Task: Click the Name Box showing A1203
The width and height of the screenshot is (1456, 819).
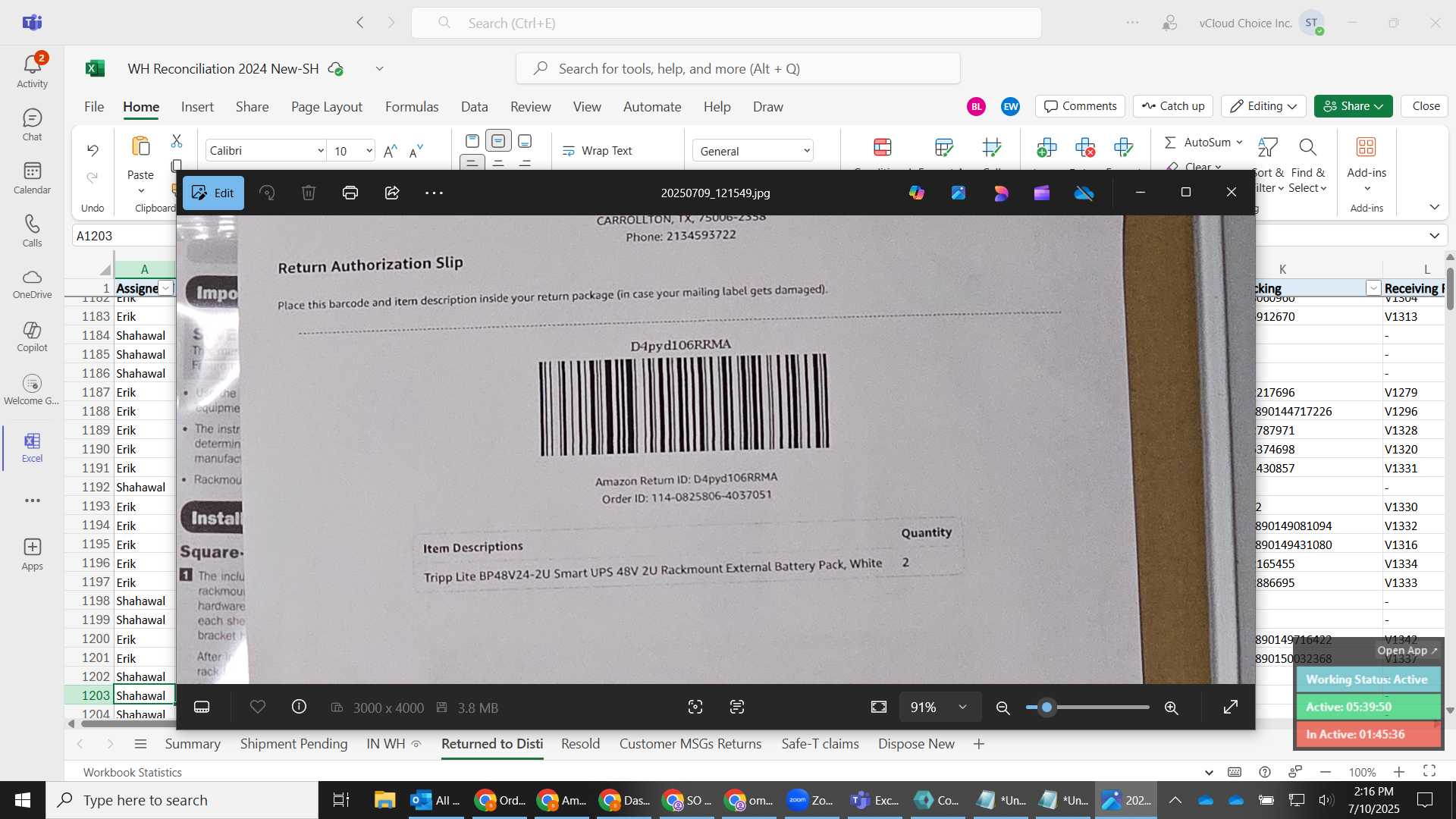Action: [x=124, y=236]
